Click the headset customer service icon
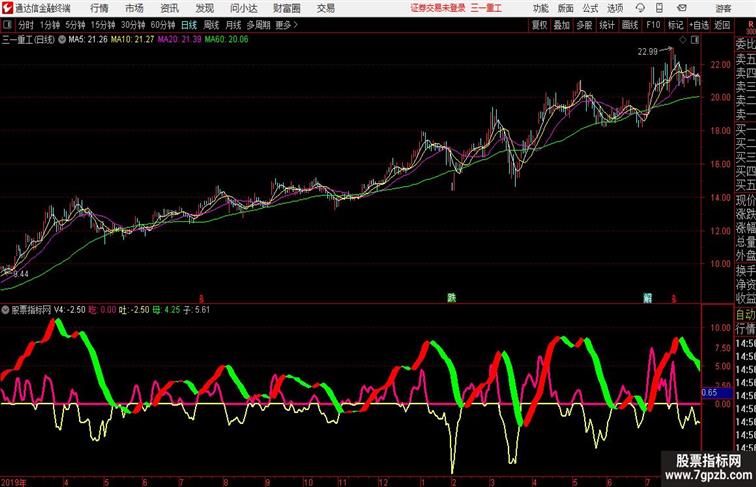The height and width of the screenshot is (487, 756). click(x=640, y=8)
